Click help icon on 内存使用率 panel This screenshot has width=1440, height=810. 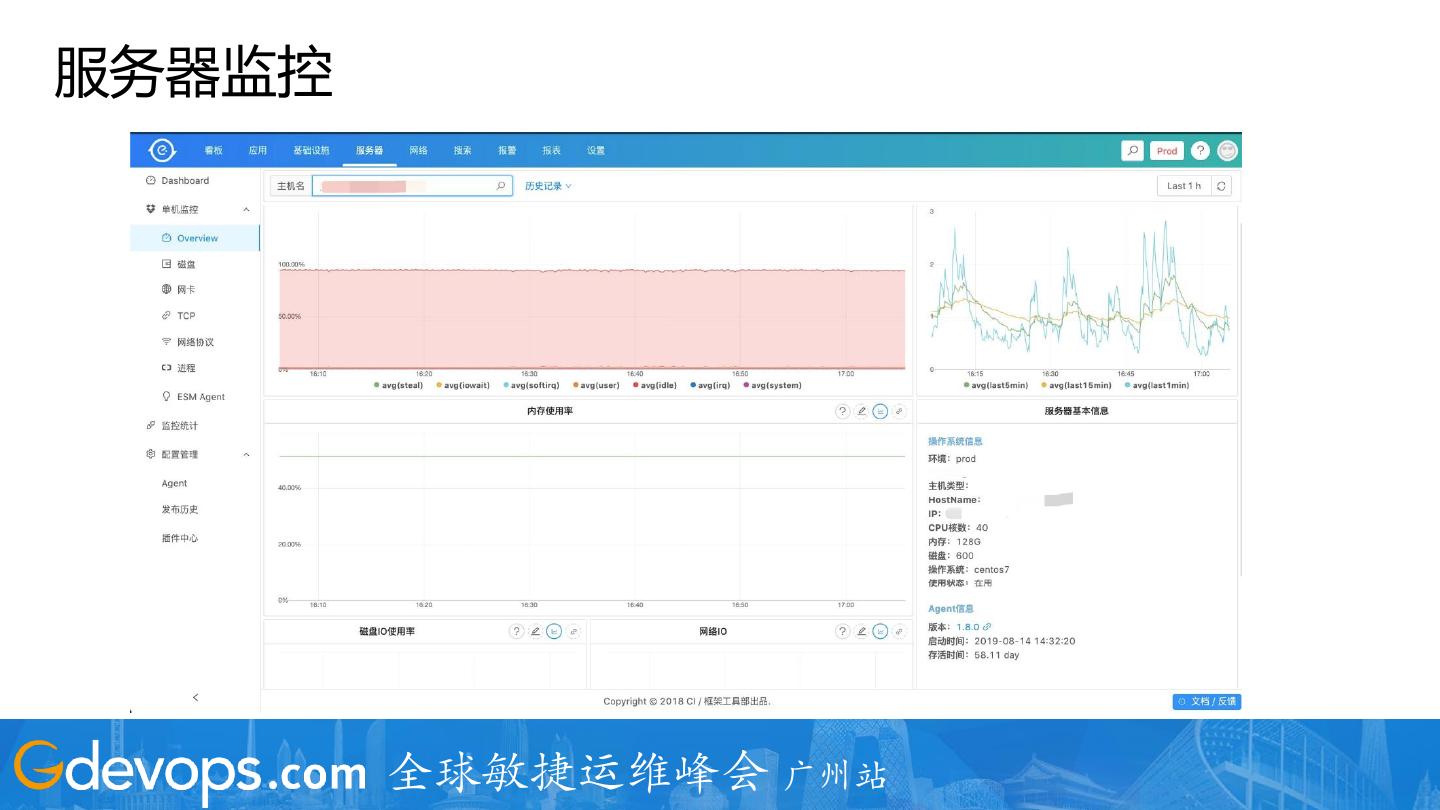(x=843, y=411)
